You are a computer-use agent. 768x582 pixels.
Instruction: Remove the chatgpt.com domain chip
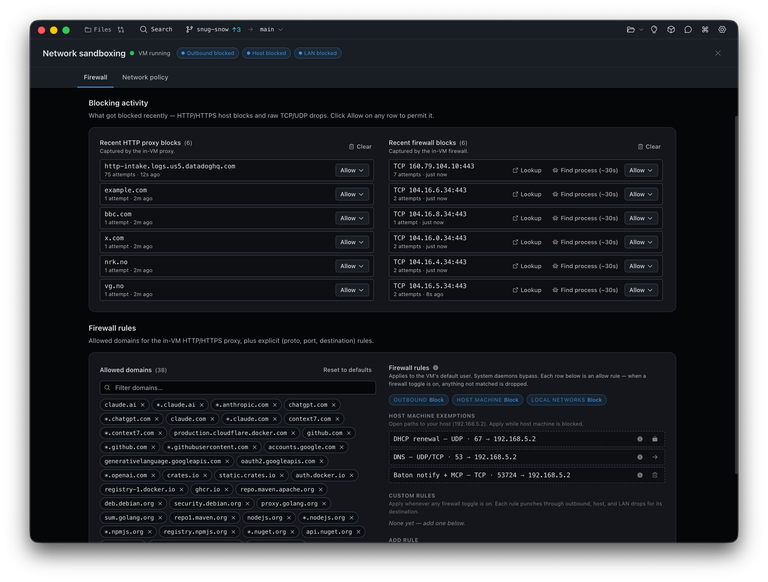click(334, 405)
